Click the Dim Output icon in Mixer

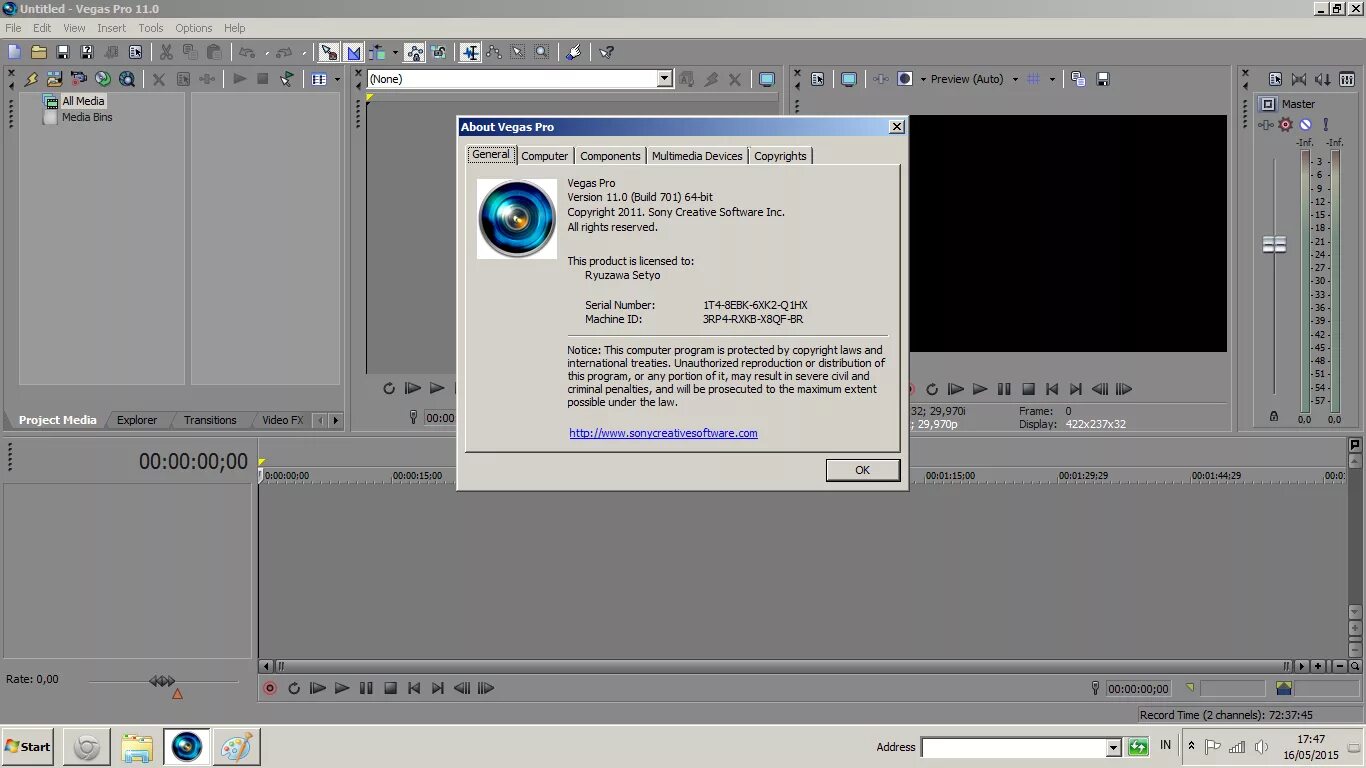1323,79
